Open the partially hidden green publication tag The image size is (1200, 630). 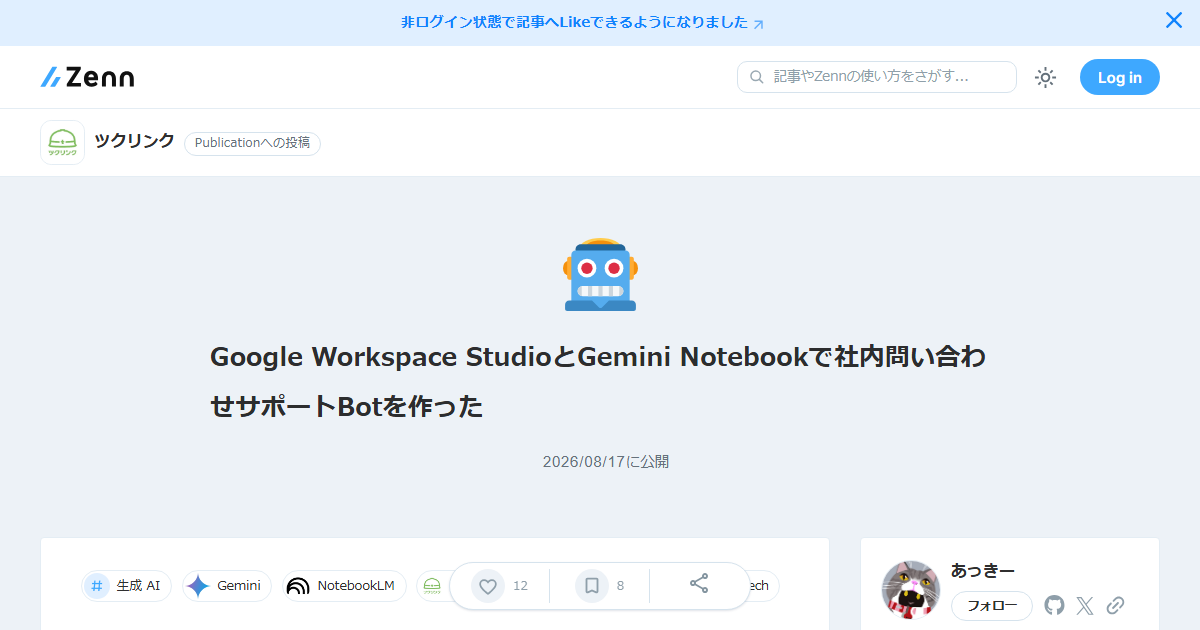point(433,586)
